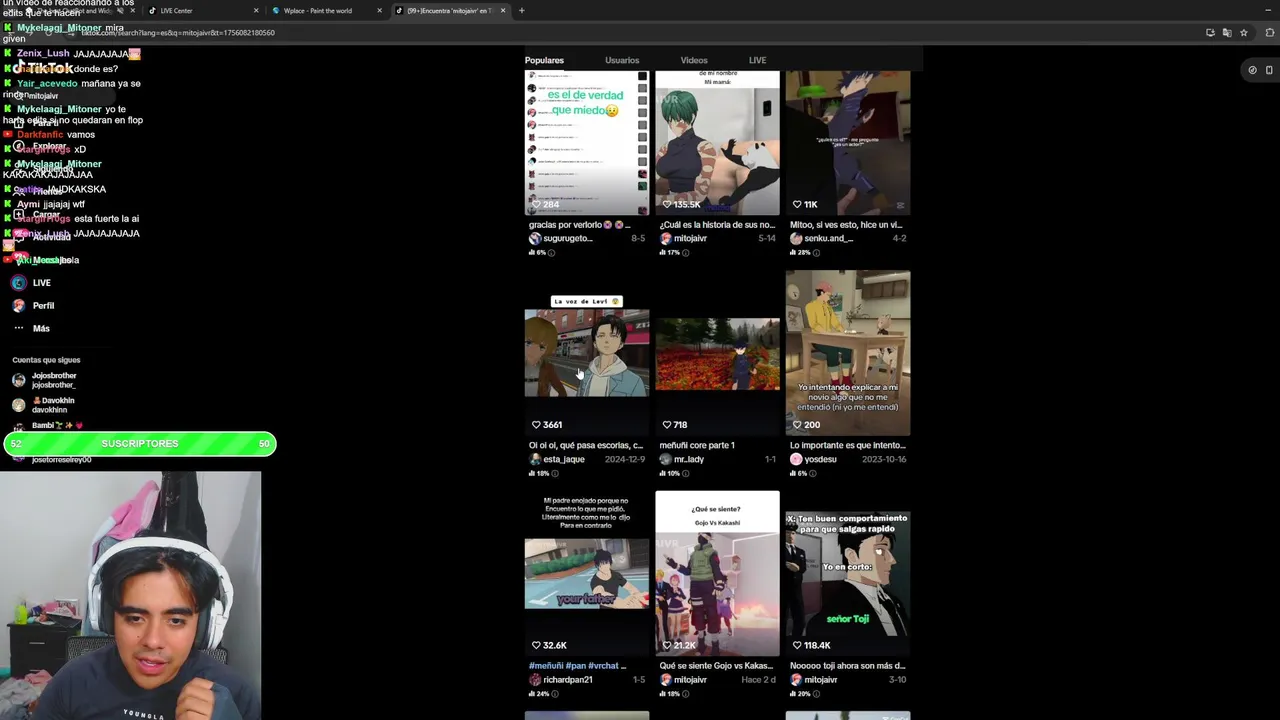
Task: Click caption 'Oi oi oi, qué pasa escorias'
Action: click(x=585, y=446)
